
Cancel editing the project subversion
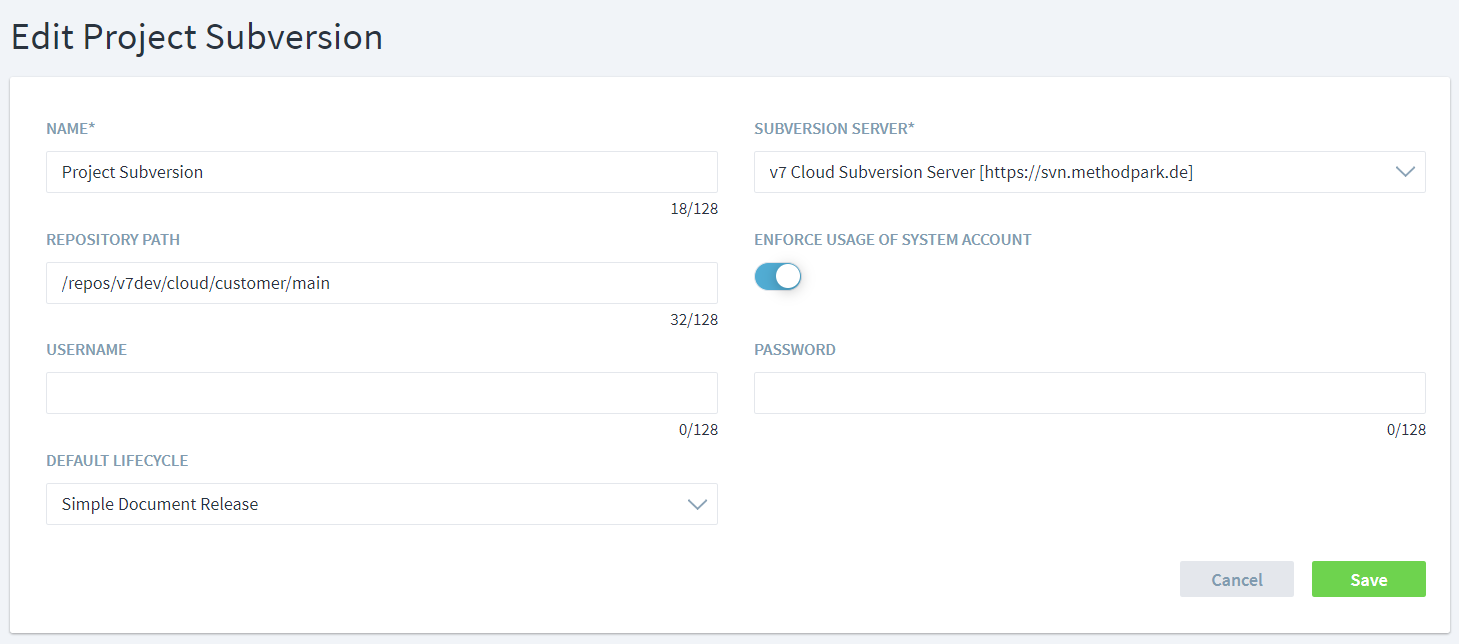1236,580
